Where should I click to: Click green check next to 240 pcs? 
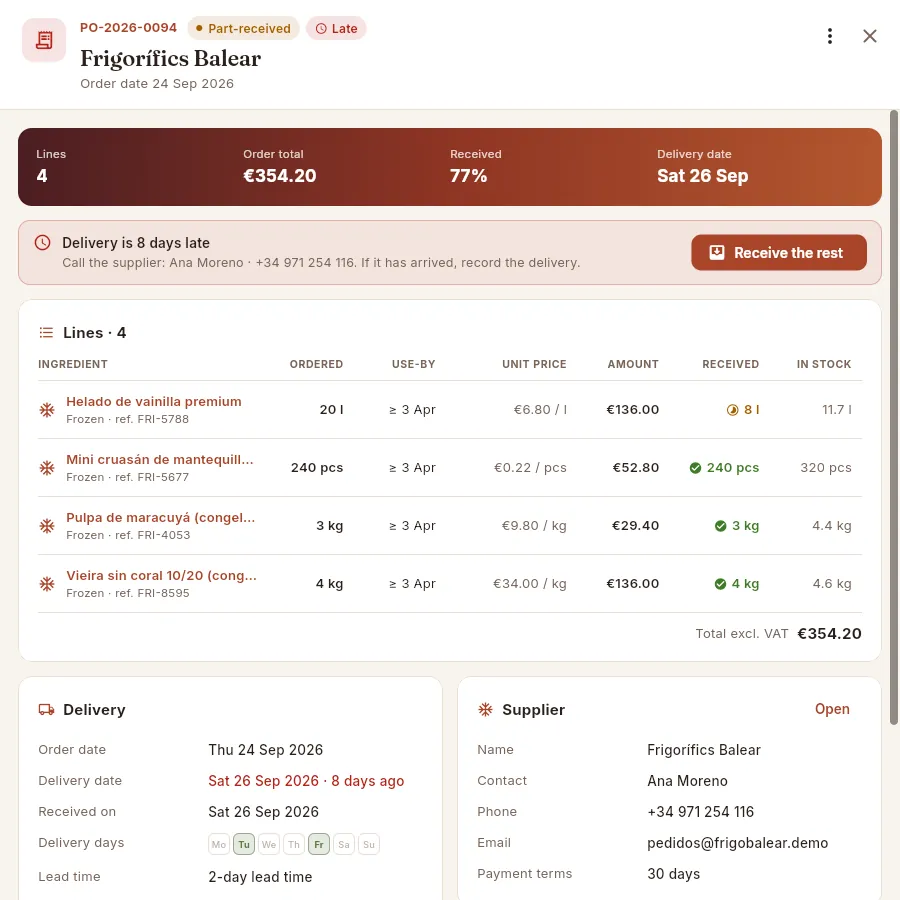tap(695, 468)
